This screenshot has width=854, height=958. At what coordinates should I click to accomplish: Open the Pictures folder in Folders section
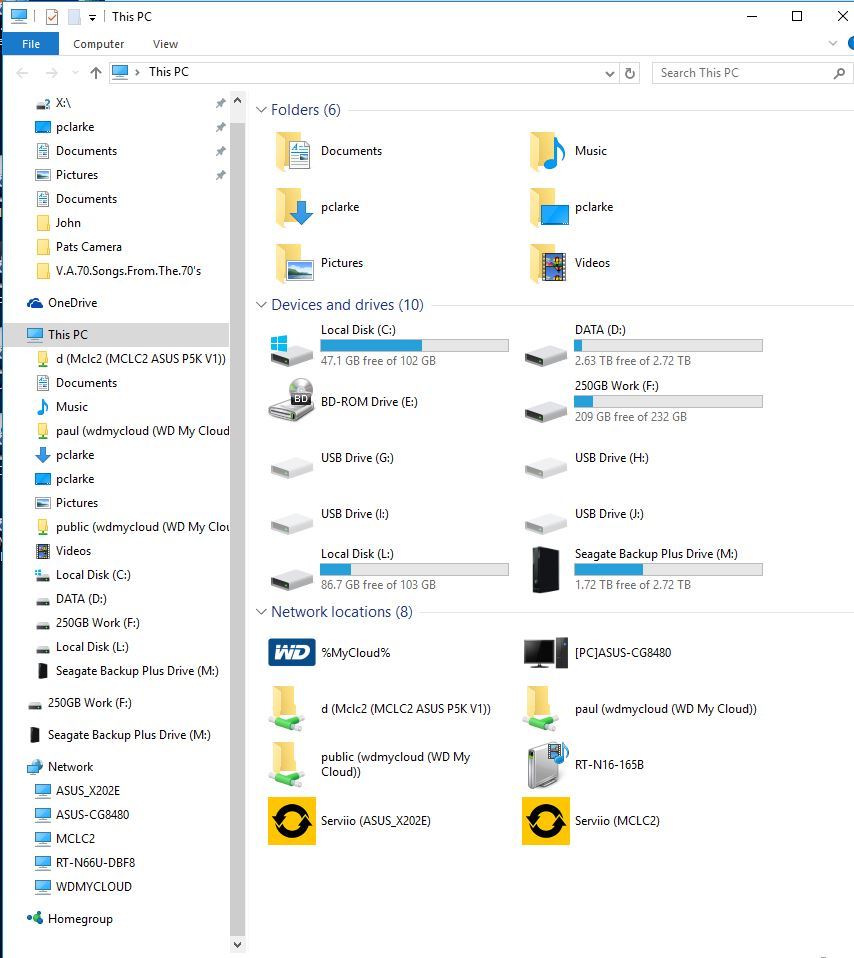click(x=318, y=263)
